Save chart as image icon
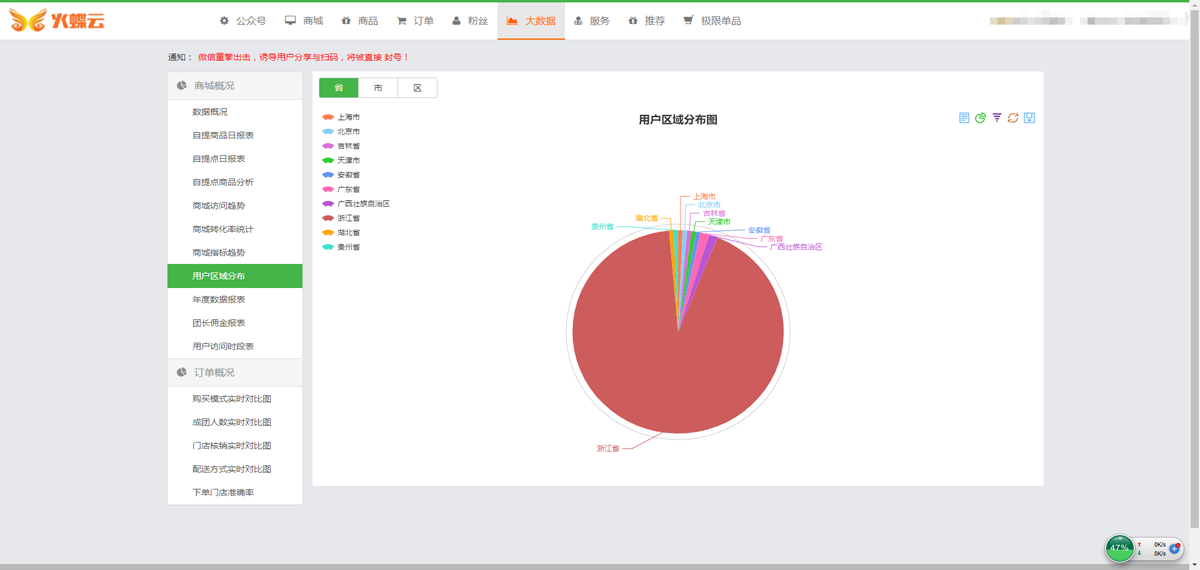Image resolution: width=1200 pixels, height=570 pixels. click(1029, 118)
